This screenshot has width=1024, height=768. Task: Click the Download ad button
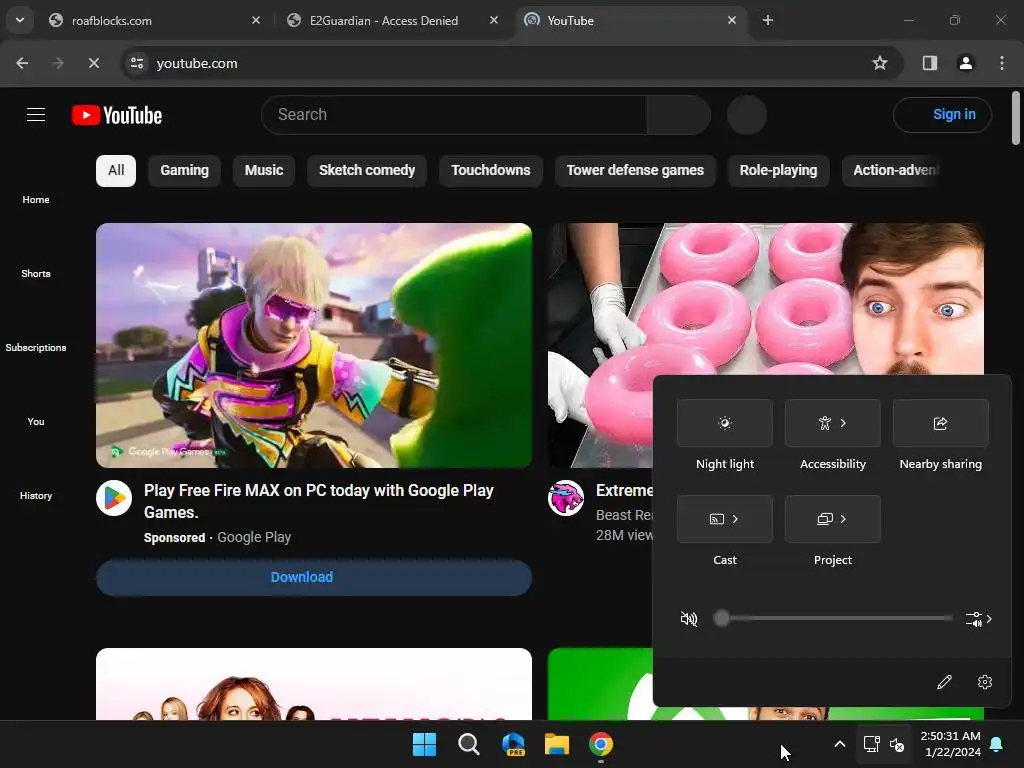tap(314, 577)
